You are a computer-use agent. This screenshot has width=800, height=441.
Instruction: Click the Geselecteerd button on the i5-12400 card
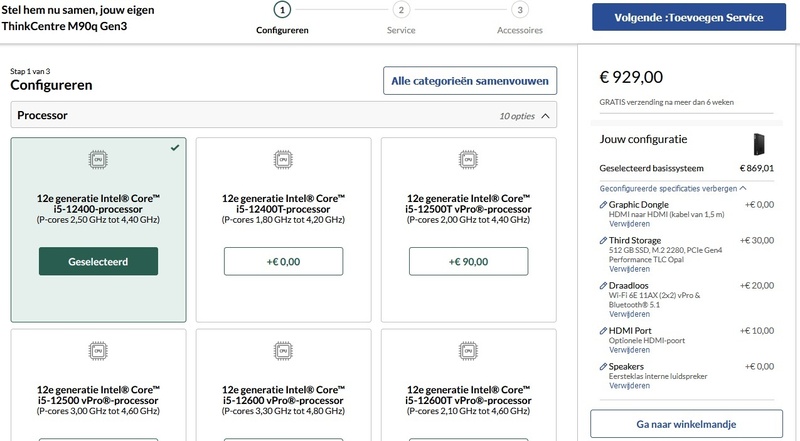pos(98,261)
